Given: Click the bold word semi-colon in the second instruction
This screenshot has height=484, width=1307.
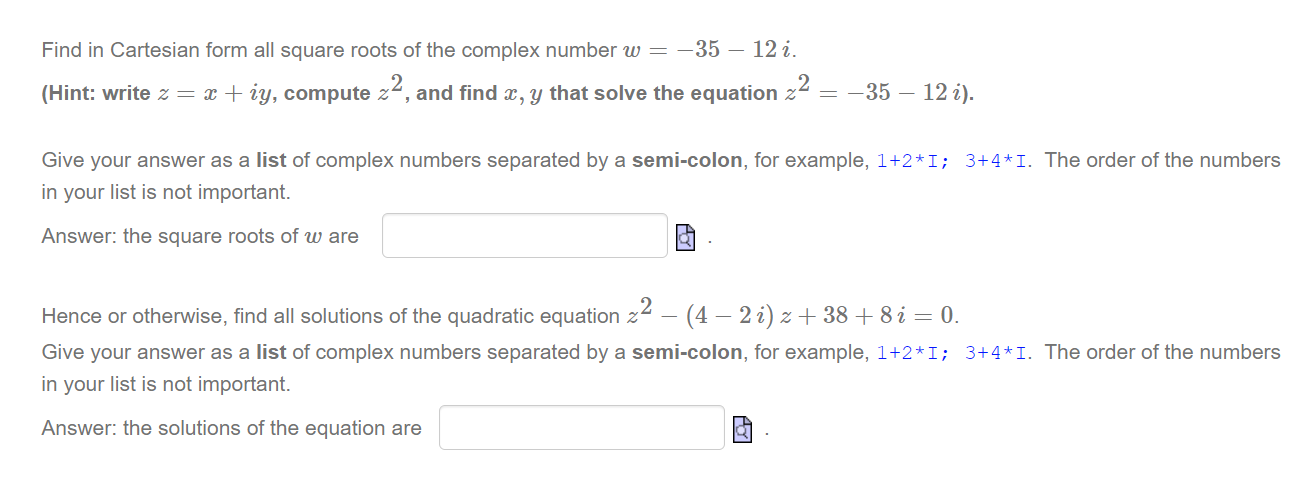Looking at the screenshot, I should click(688, 352).
